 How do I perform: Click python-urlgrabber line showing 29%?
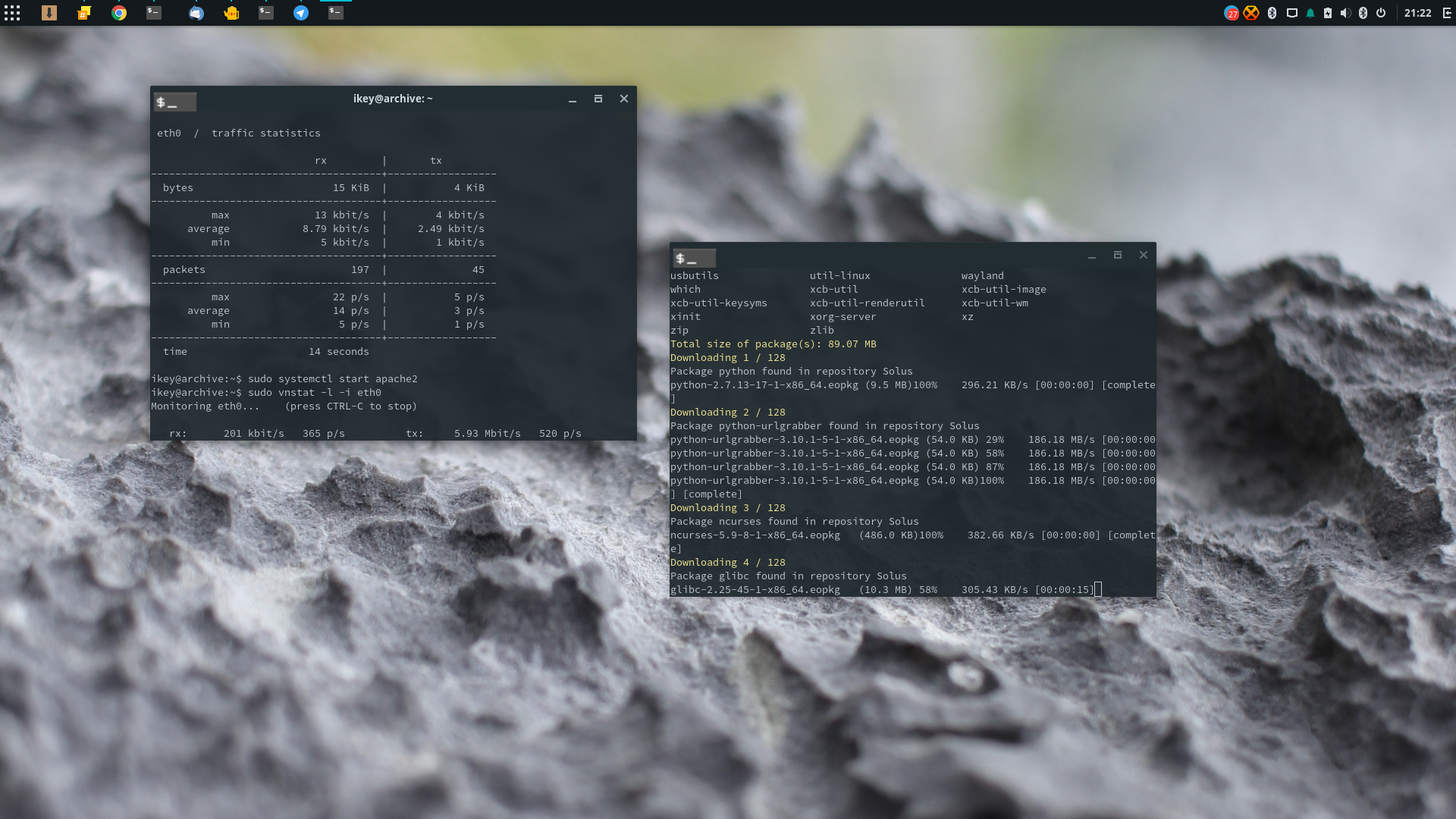pyautogui.click(x=913, y=440)
